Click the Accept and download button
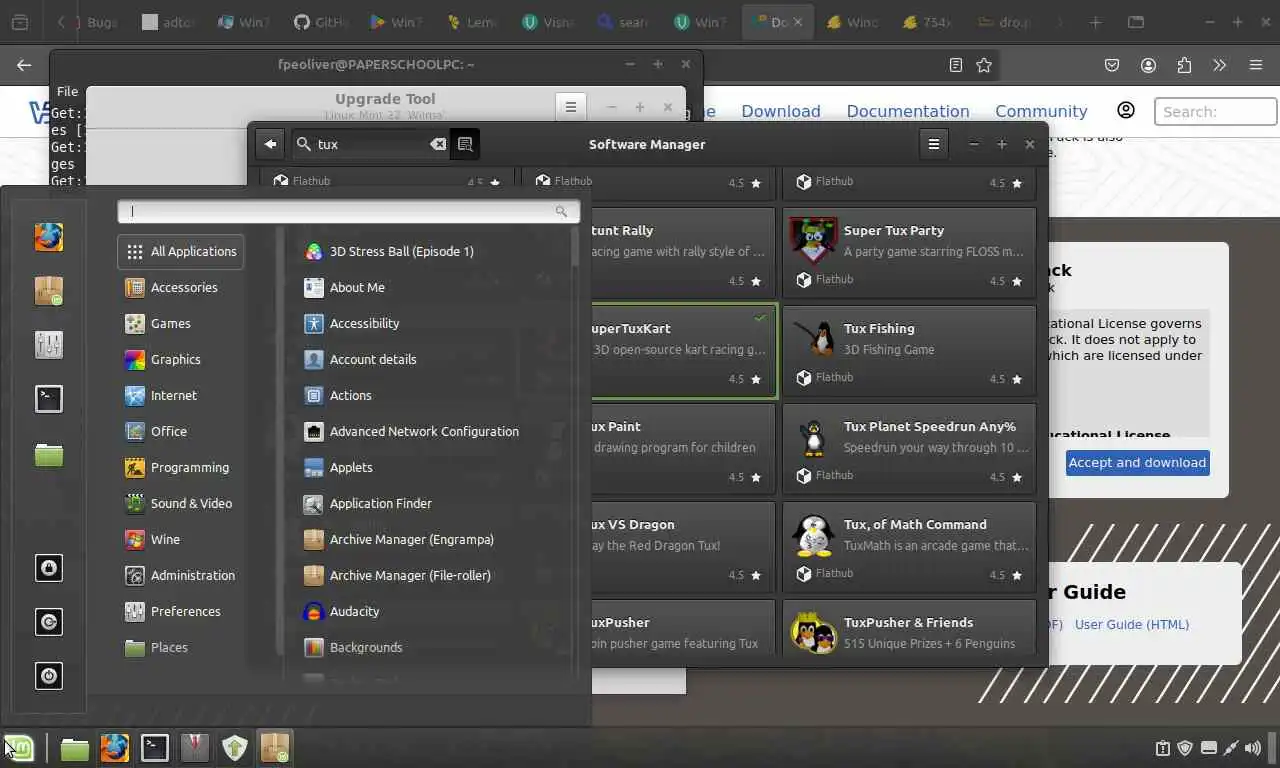The height and width of the screenshot is (768, 1280). tap(1137, 462)
